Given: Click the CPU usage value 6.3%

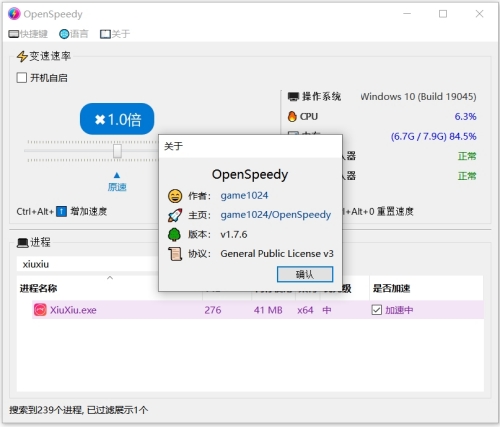Looking at the screenshot, I should pos(465,116).
